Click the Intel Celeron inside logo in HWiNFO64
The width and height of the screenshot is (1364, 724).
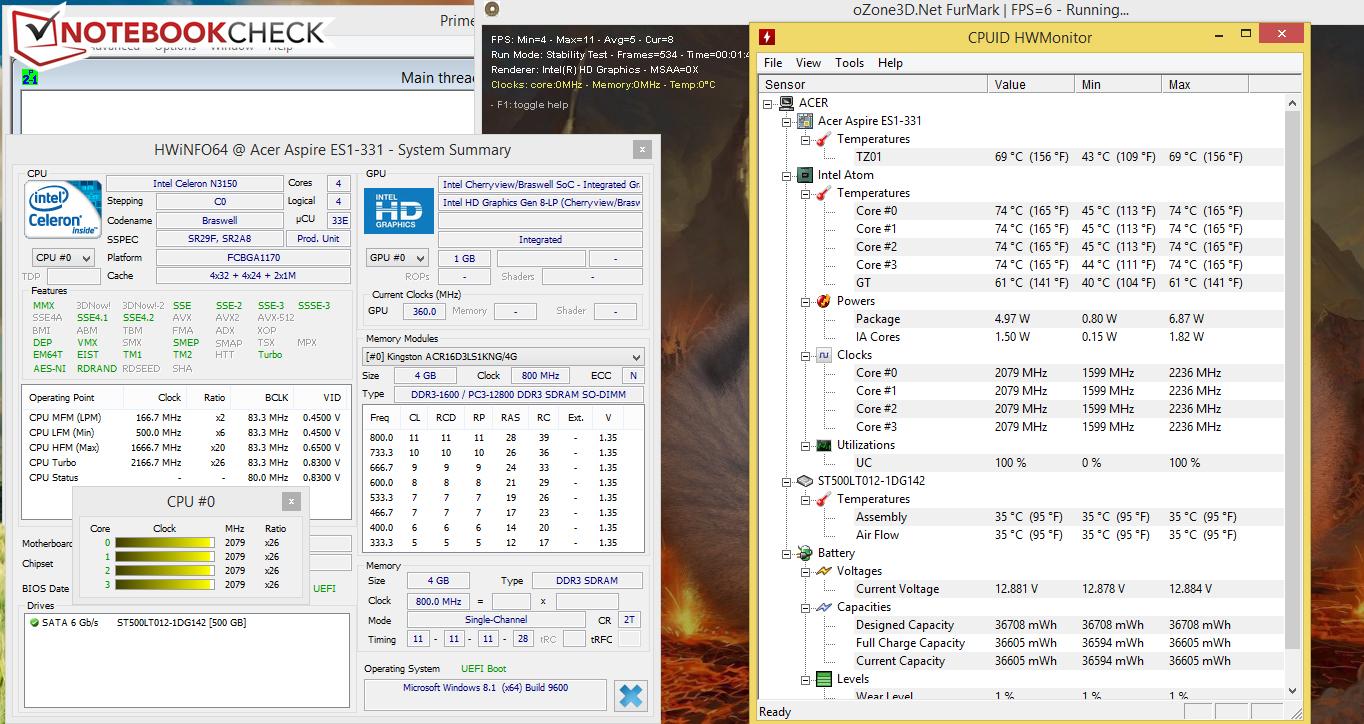click(63, 209)
